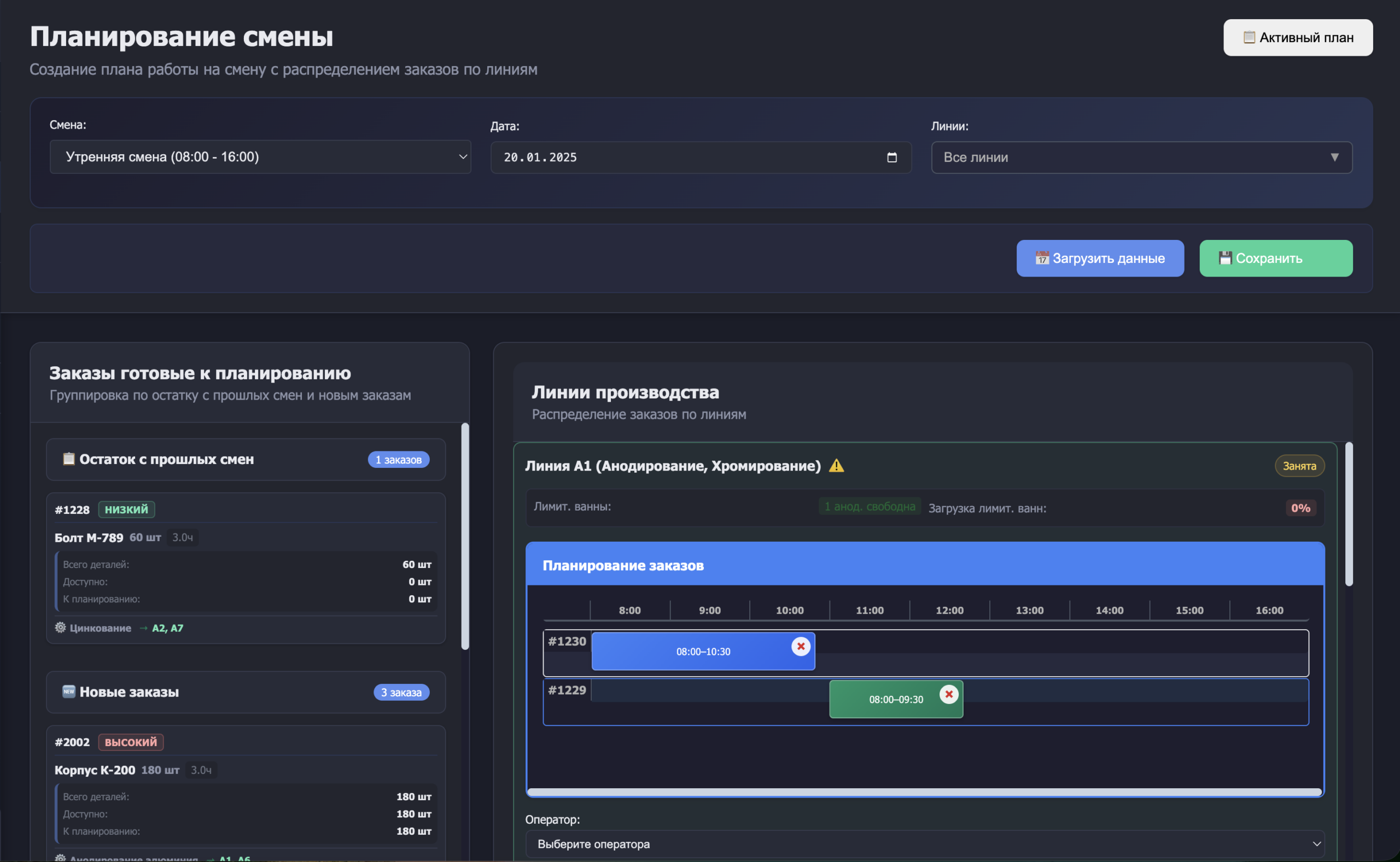Click the Занята status badge
The image size is (1400, 862).
(1299, 466)
